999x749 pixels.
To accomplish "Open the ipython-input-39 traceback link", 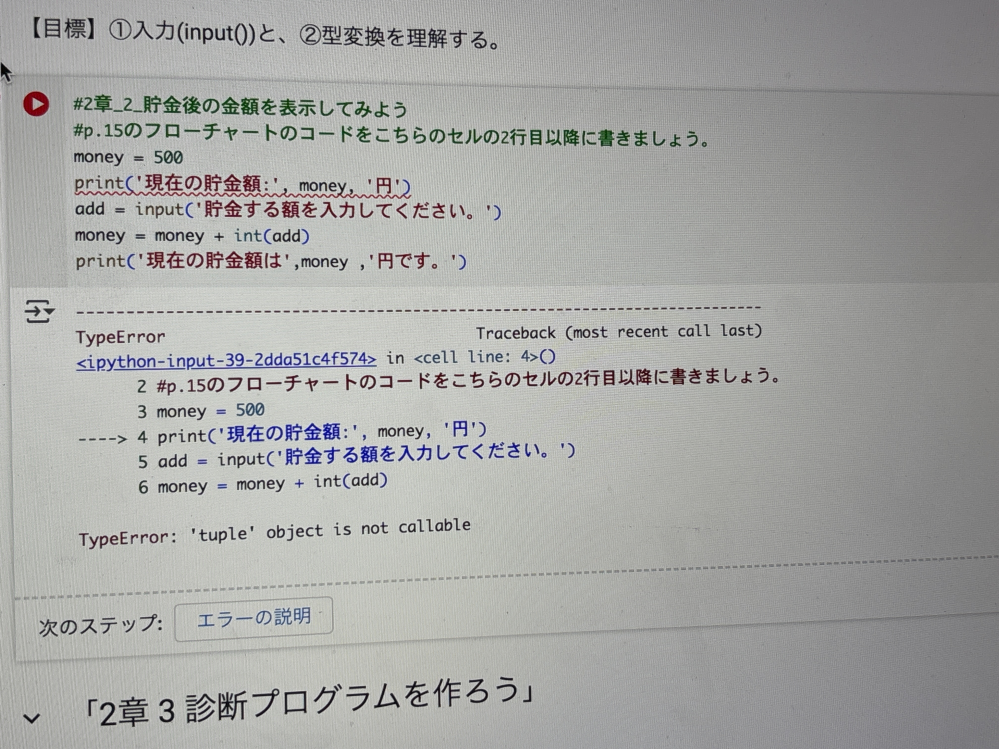I will 226,360.
